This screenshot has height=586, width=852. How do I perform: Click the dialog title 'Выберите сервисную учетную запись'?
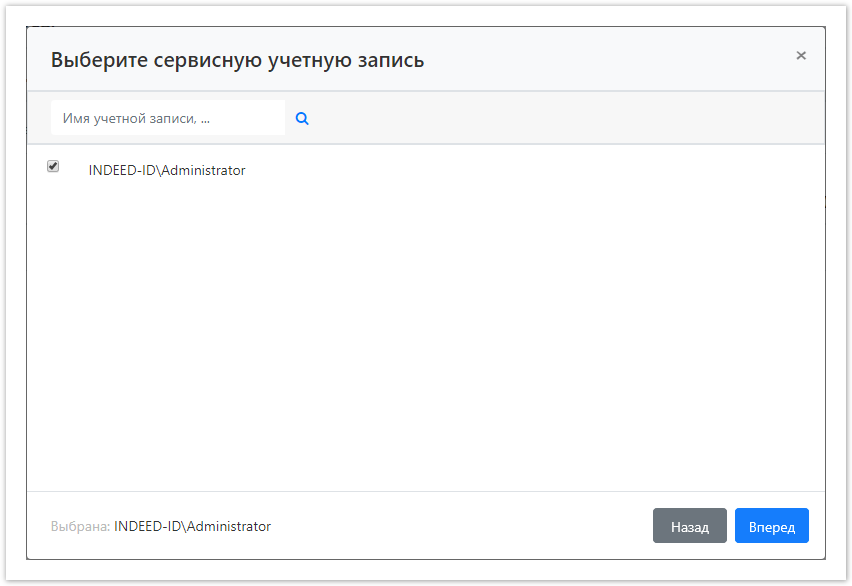pyautogui.click(x=237, y=60)
